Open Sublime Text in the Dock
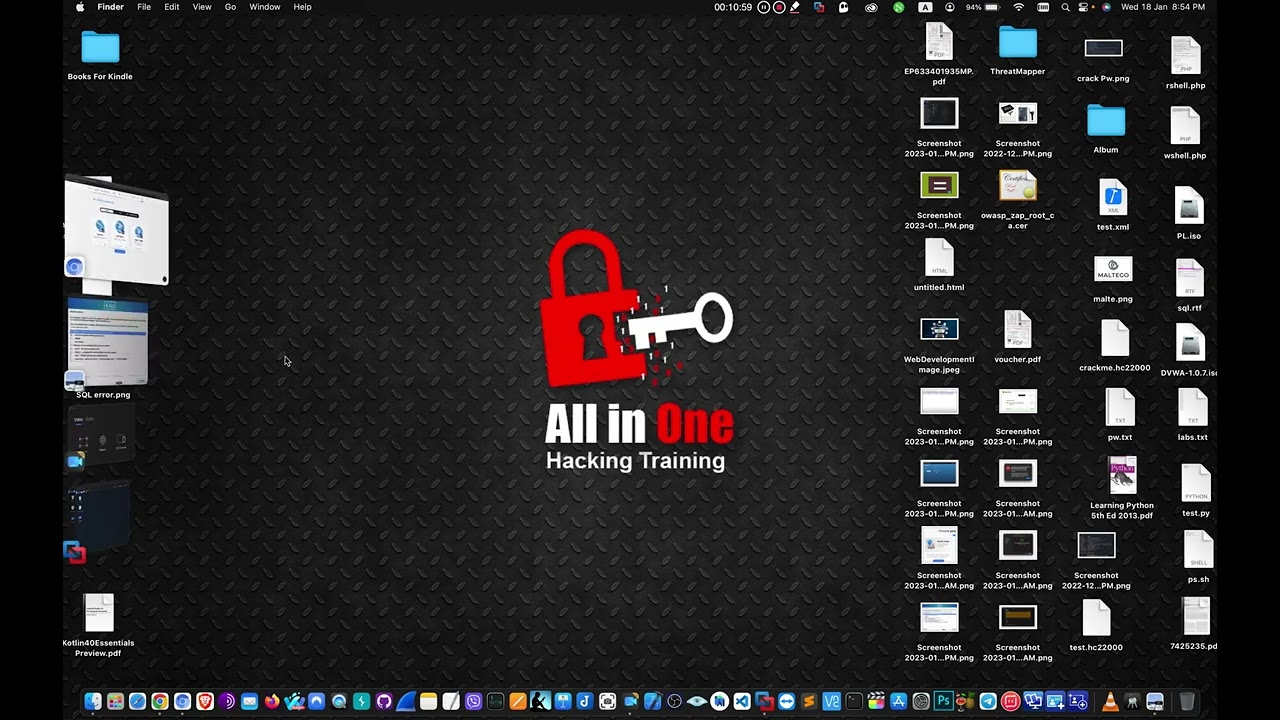1280x720 pixels. [x=809, y=702]
